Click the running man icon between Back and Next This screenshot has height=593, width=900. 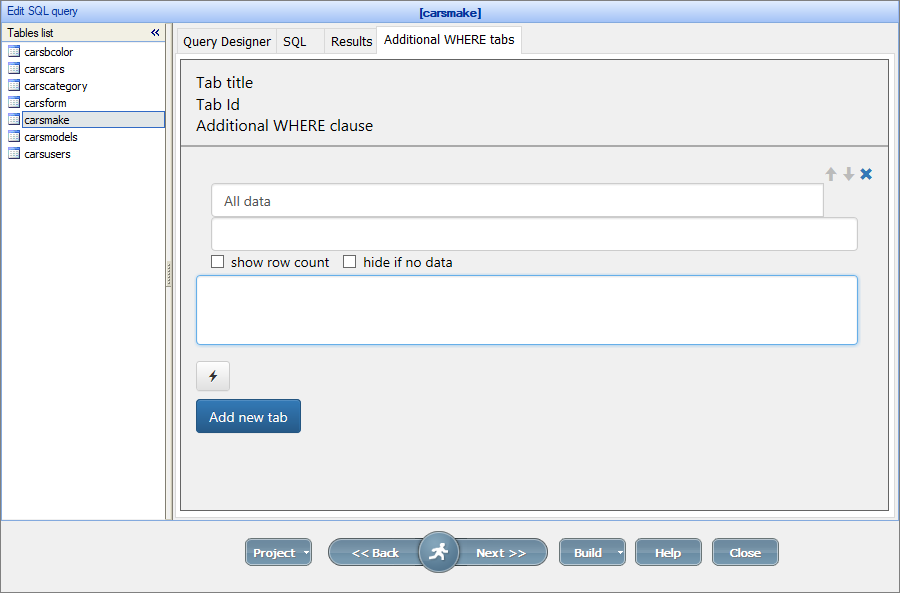[x=438, y=551]
